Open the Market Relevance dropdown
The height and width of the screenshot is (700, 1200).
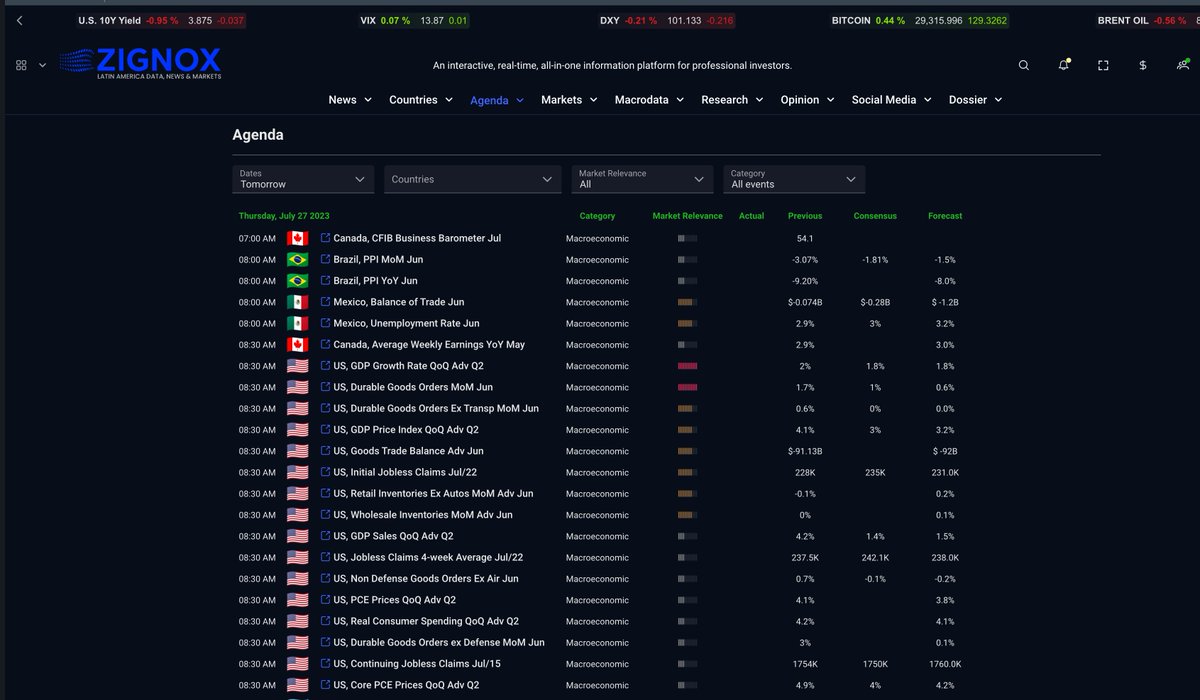click(x=642, y=179)
